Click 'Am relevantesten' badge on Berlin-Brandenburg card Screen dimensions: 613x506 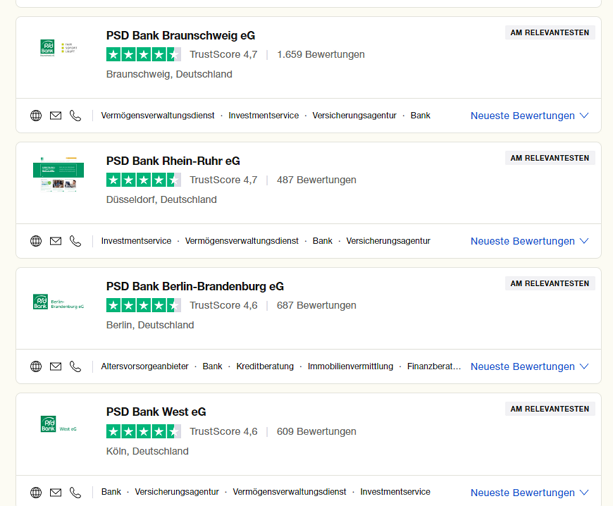(x=550, y=284)
